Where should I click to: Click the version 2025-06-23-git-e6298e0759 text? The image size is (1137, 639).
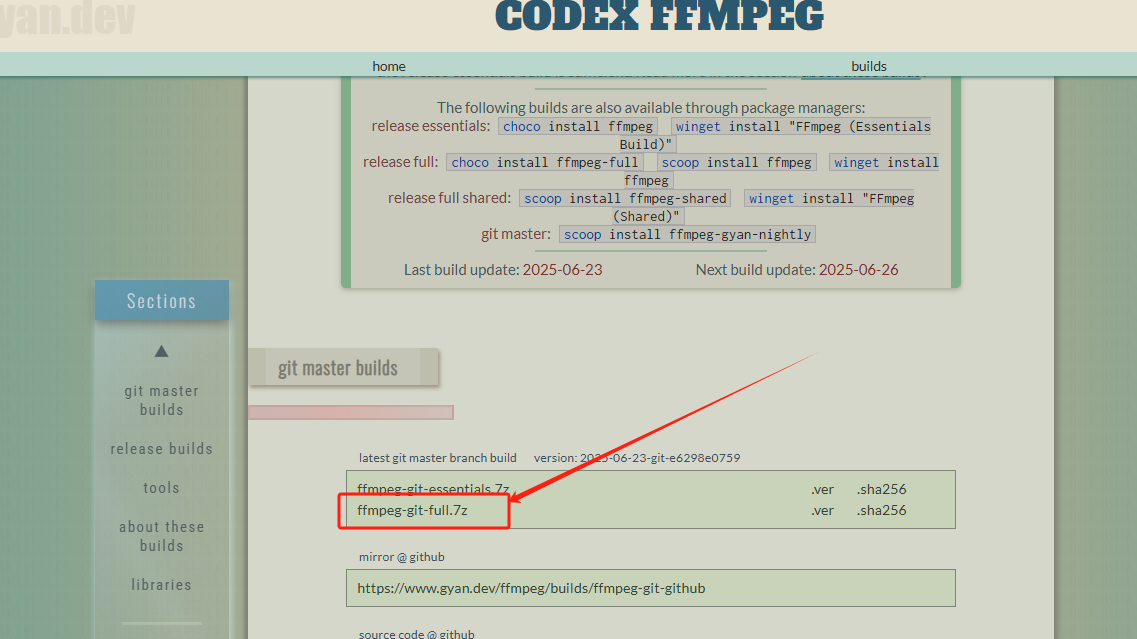[637, 458]
